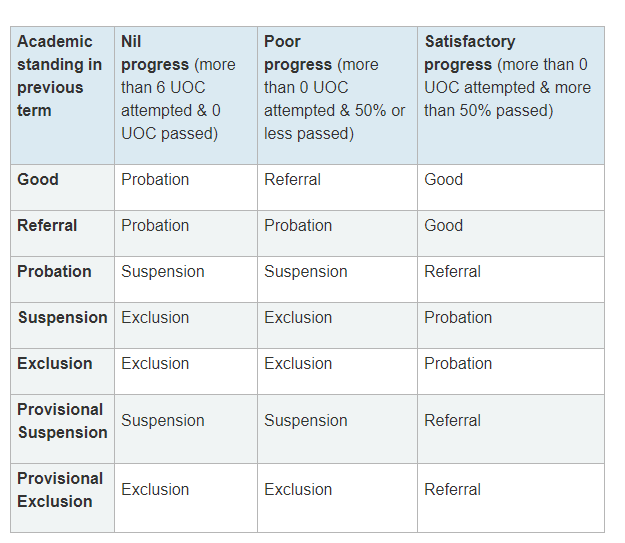Viewport: 625px width, 543px height.
Task: Click Satisfactory progress cell in Provisional Exclusion row
Action: [453, 490]
